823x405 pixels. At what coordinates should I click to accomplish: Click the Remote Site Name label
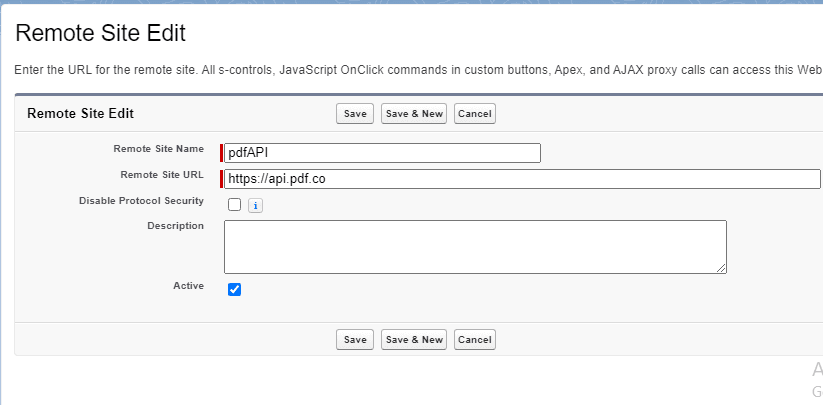(x=158, y=149)
